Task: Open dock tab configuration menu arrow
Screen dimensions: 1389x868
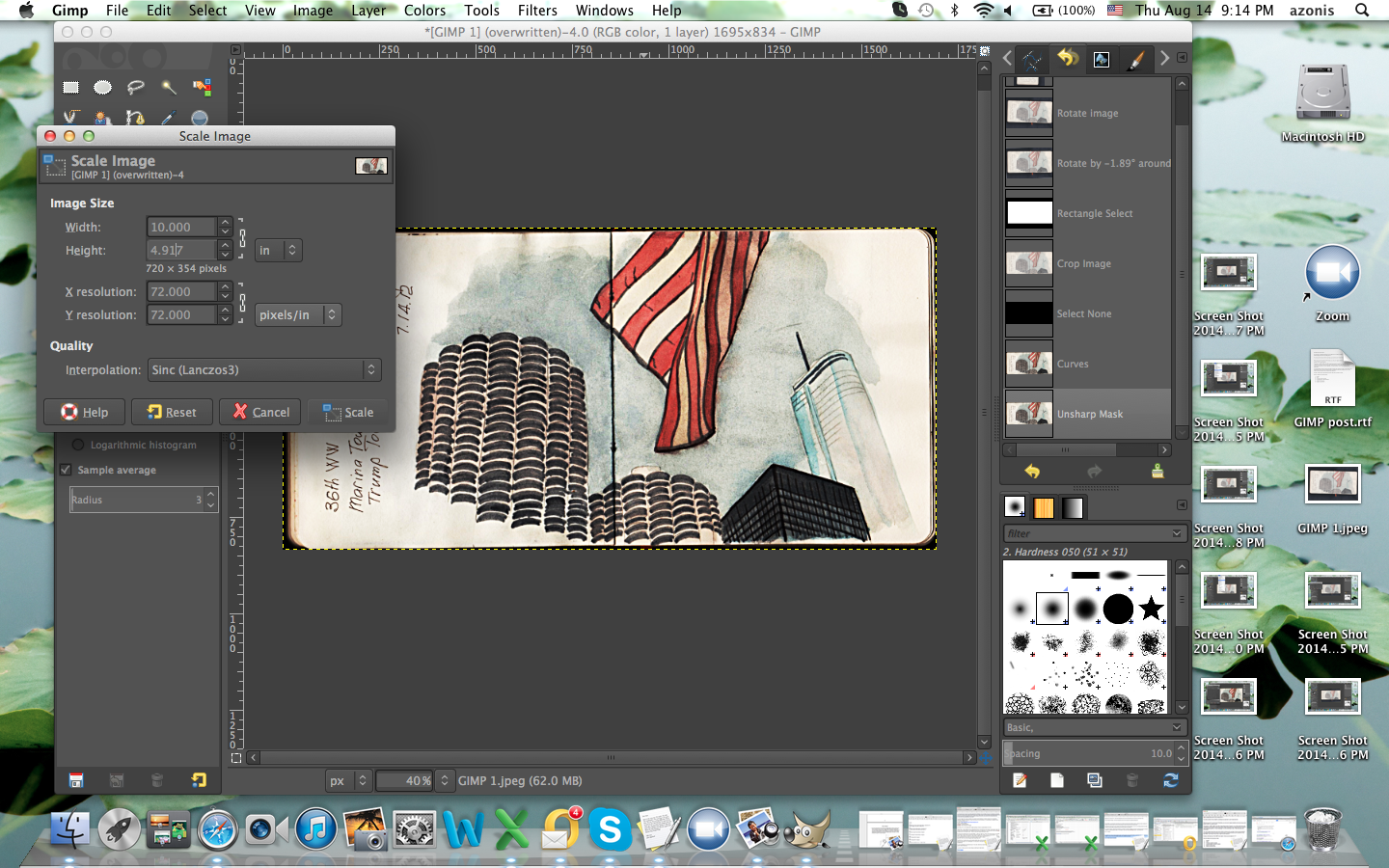Action: pos(1182,58)
